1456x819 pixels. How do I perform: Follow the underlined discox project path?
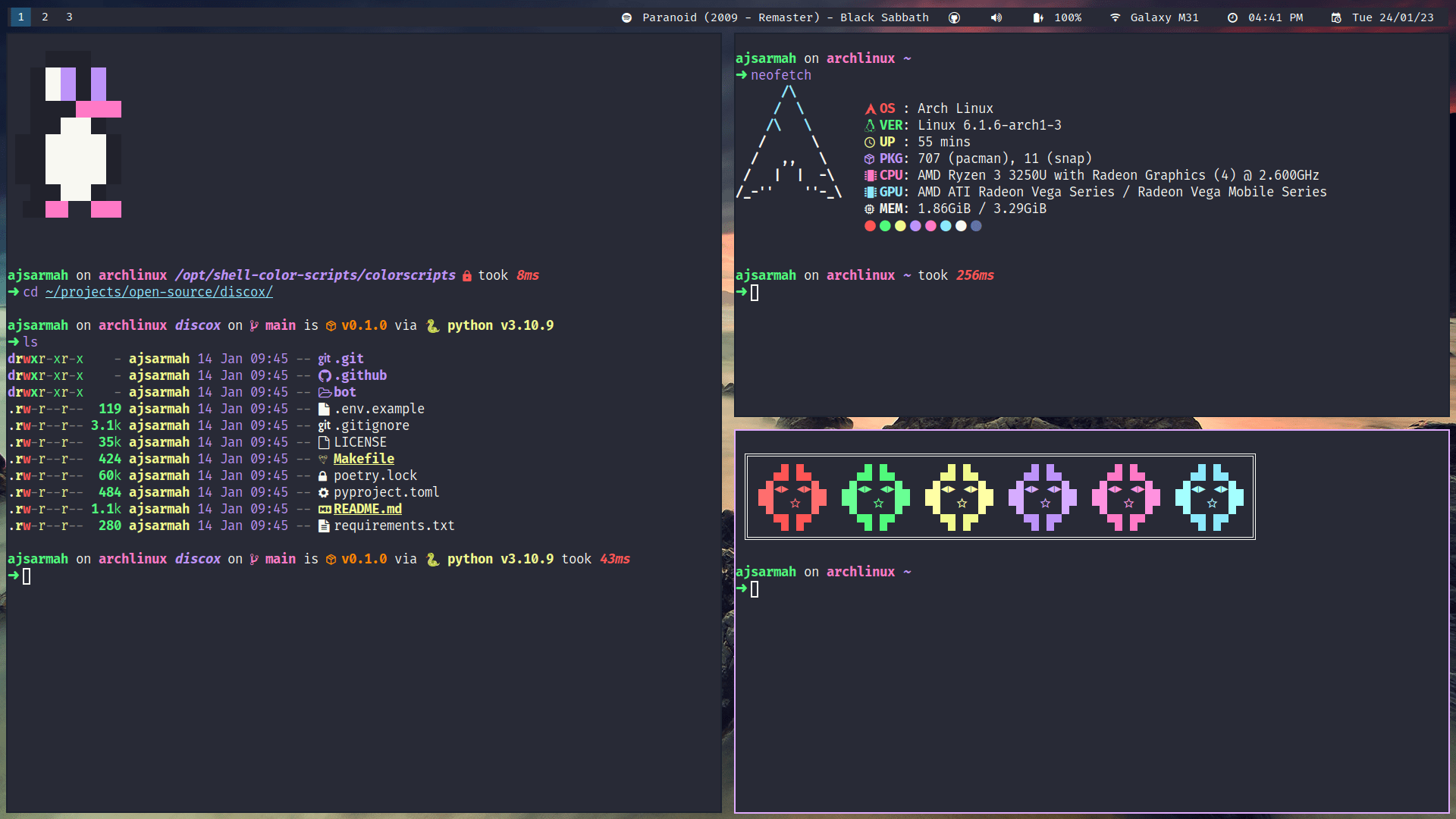click(x=159, y=292)
